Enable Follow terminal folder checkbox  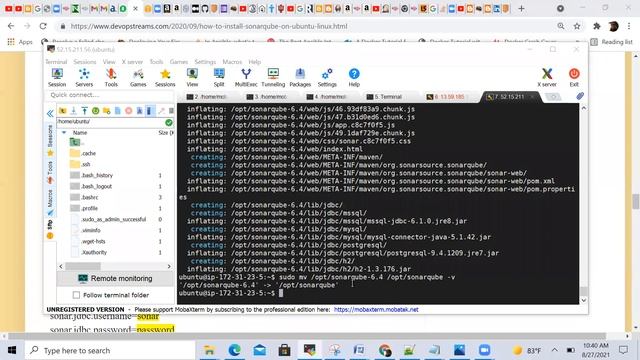pyautogui.click(x=76, y=295)
